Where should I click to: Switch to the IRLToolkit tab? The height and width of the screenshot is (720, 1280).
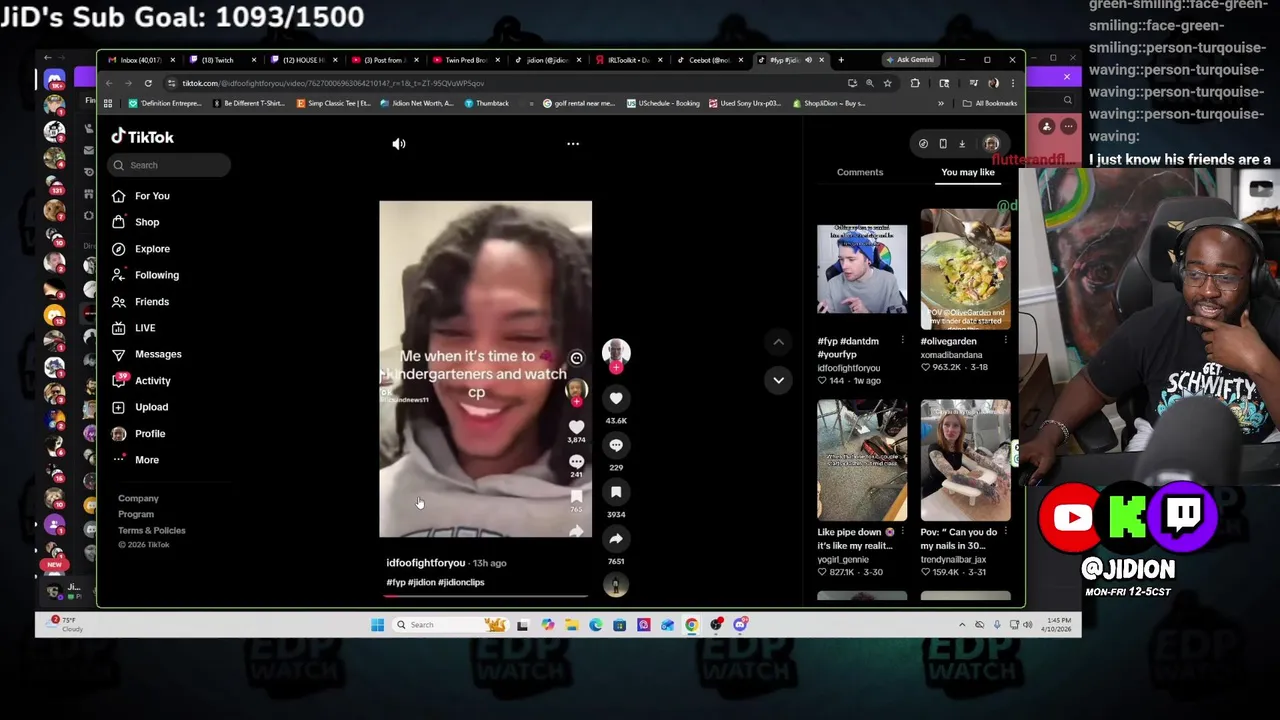627,60
